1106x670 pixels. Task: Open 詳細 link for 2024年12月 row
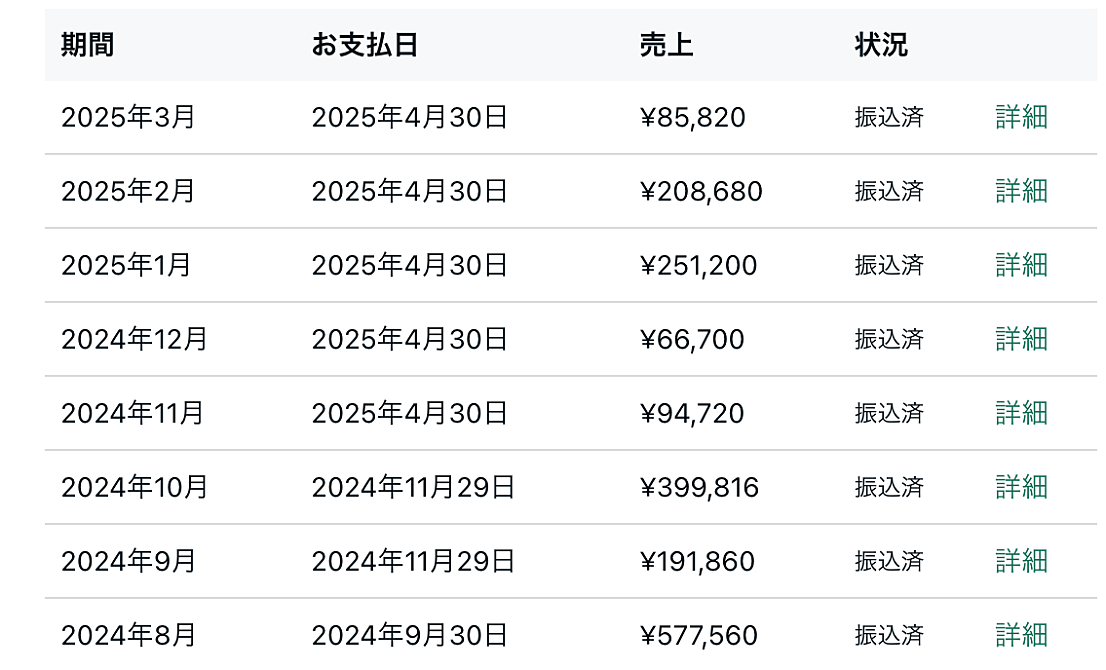point(1021,339)
